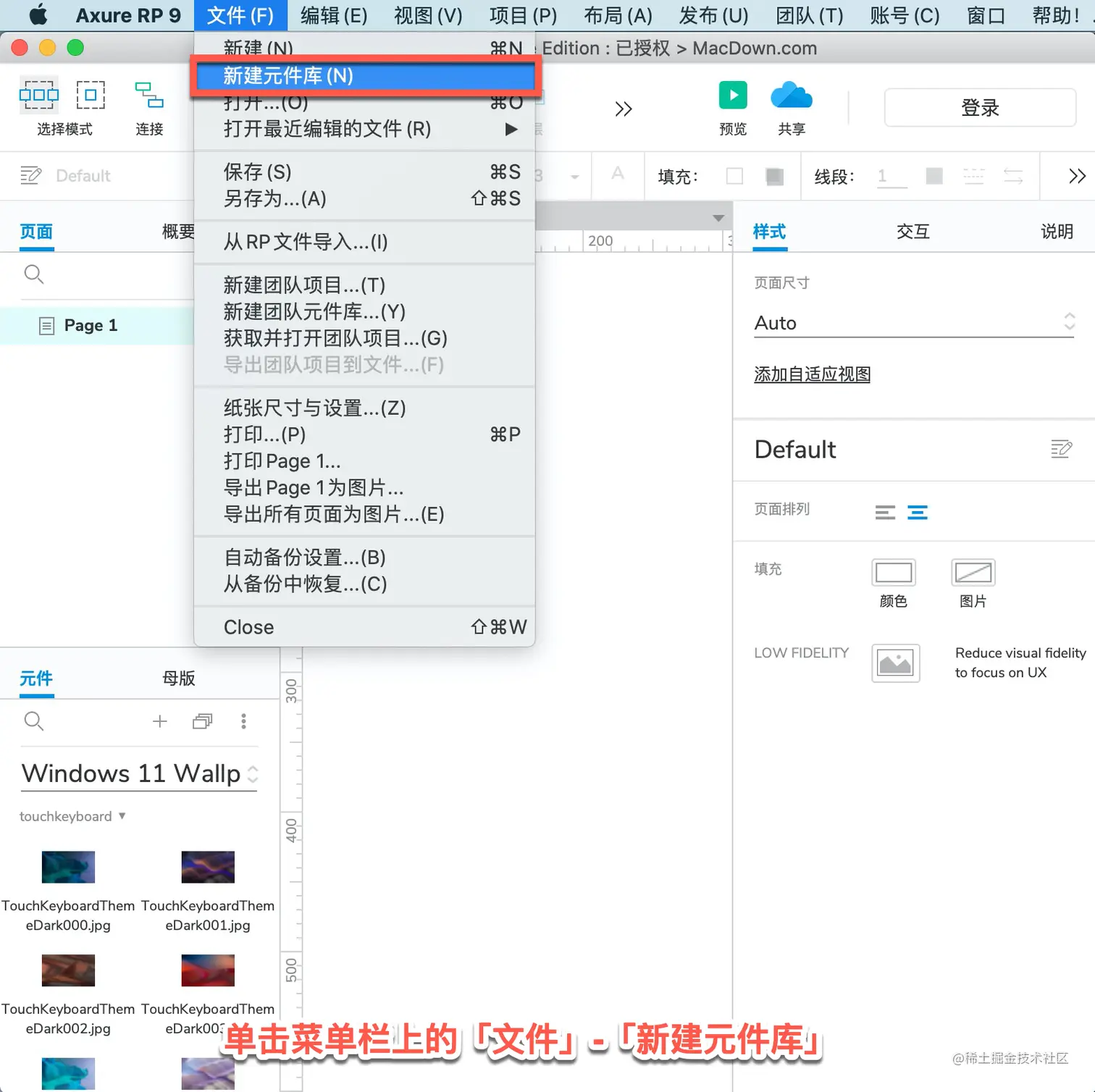
Task: Open widget library options menu
Action: pyautogui.click(x=243, y=721)
